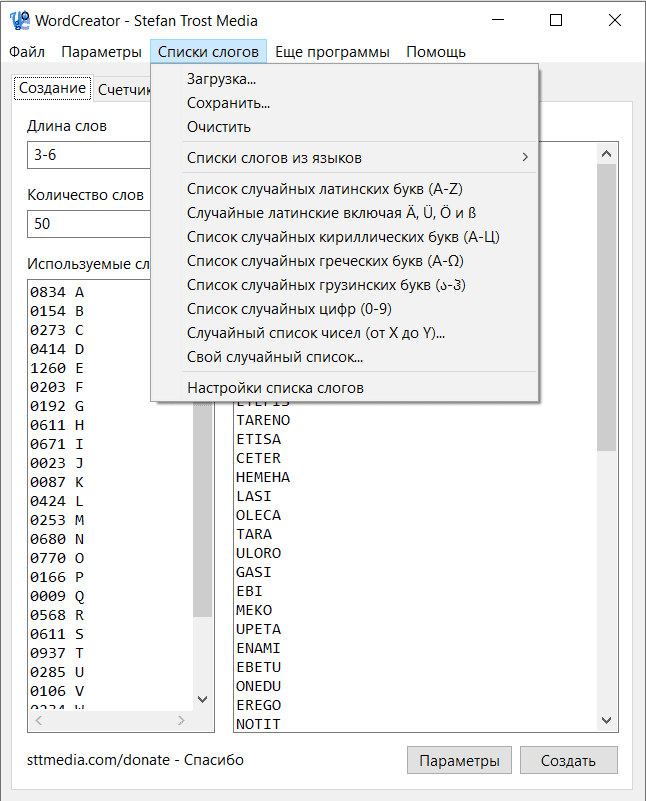Click the syllable list vertical scrollbar thumb
This screenshot has height=801, width=646.
tap(203, 510)
